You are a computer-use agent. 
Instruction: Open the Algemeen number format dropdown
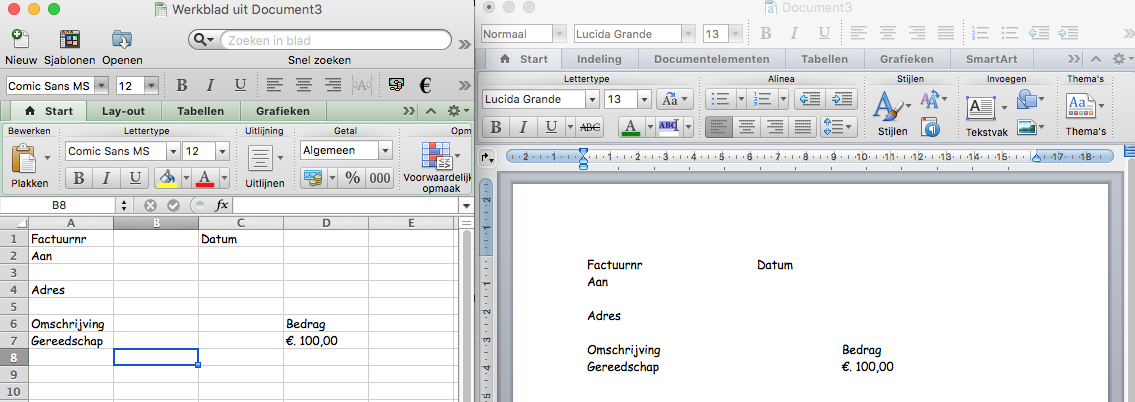[385, 151]
